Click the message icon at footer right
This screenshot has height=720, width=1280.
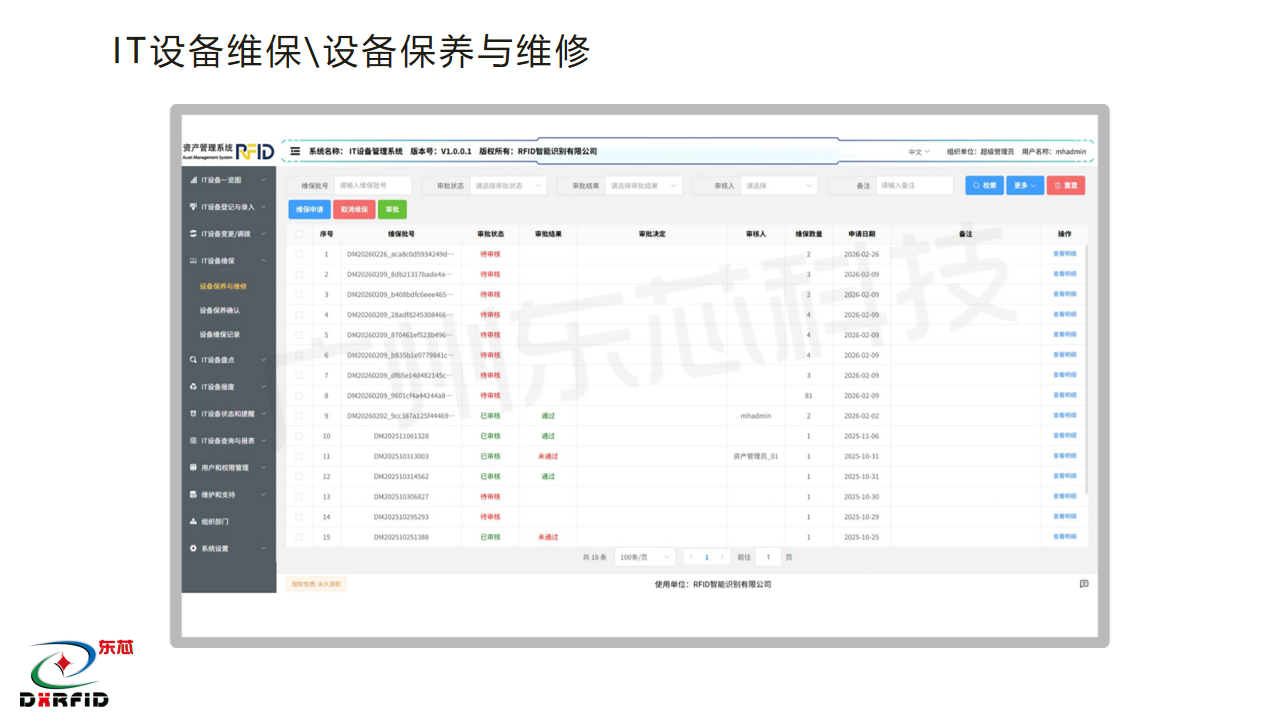[x=1084, y=584]
